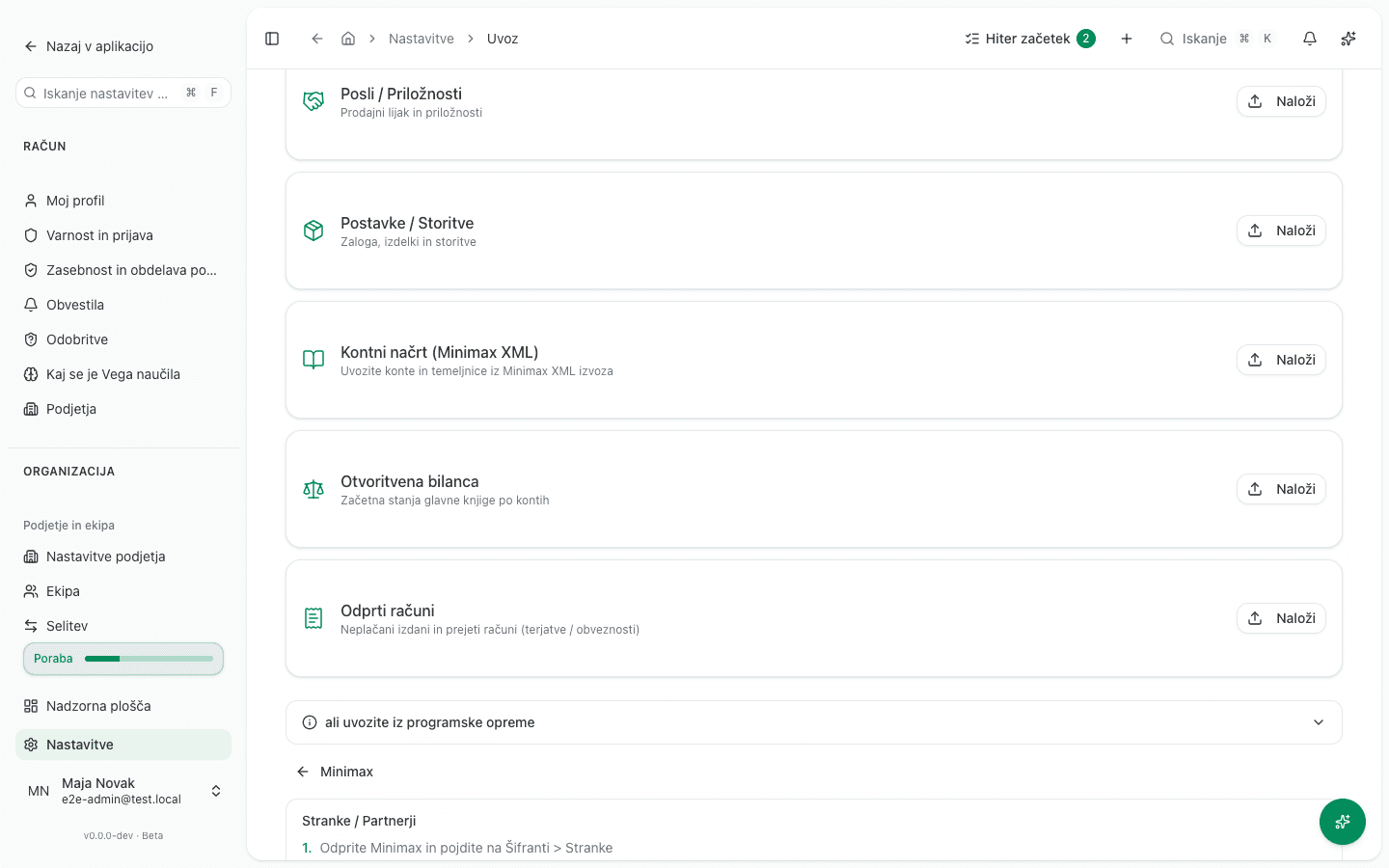Select Nastavitve in the sidebar

123,745
